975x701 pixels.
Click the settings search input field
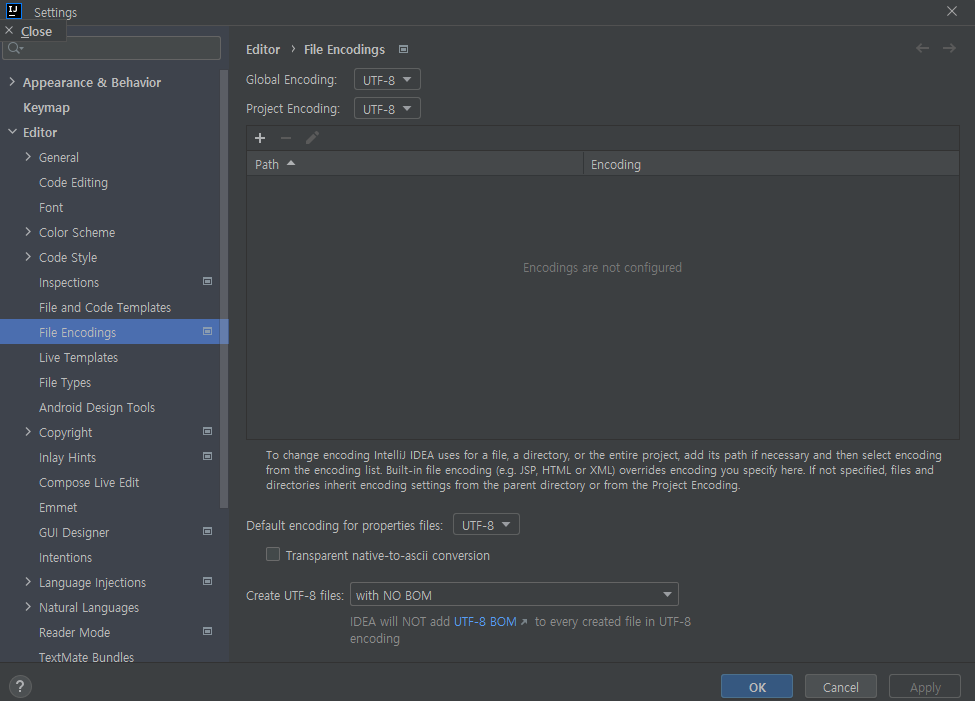112,48
